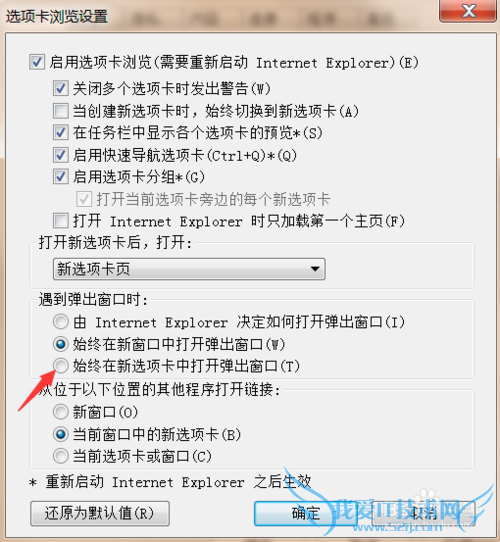Screen dimensions: 500x542
Task: Click 还原为默认值(R) button
Action: 100,514
